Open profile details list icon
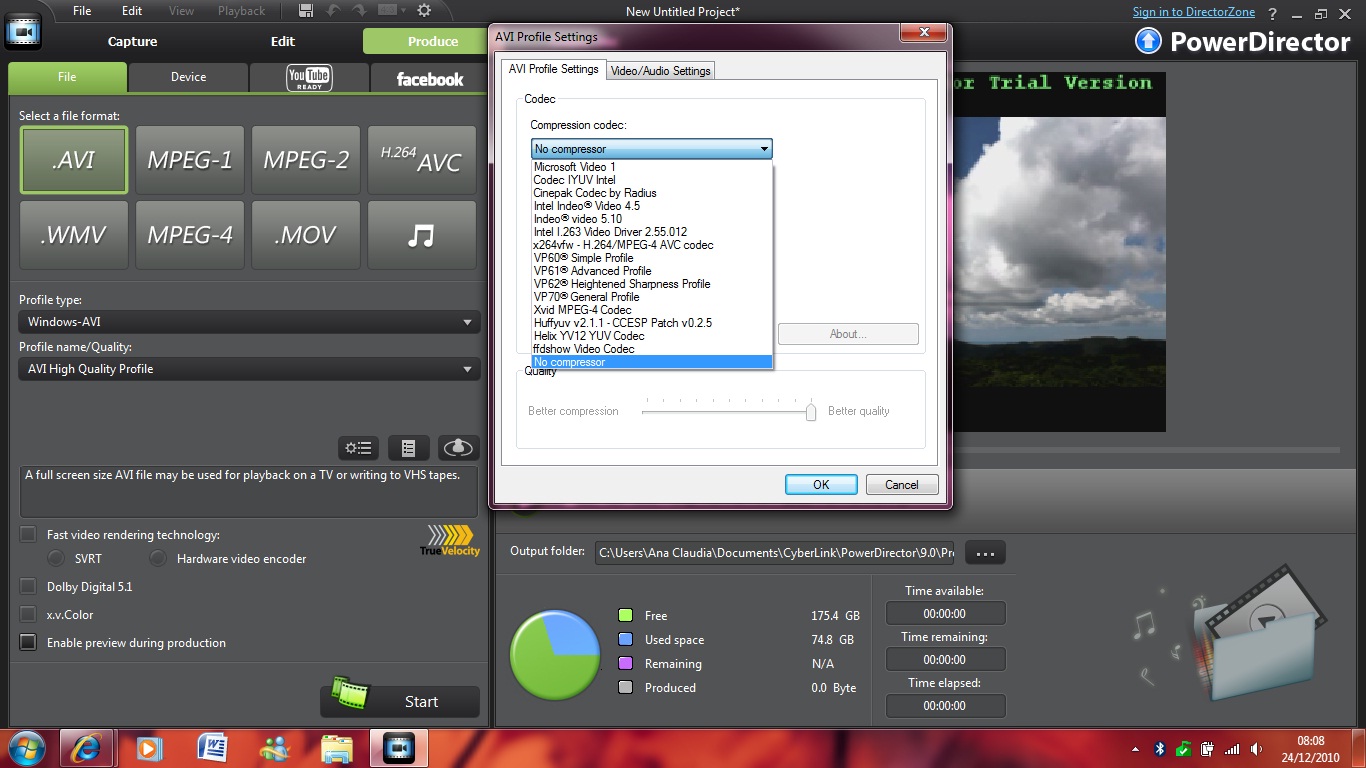Viewport: 1366px width, 768px height. point(408,448)
